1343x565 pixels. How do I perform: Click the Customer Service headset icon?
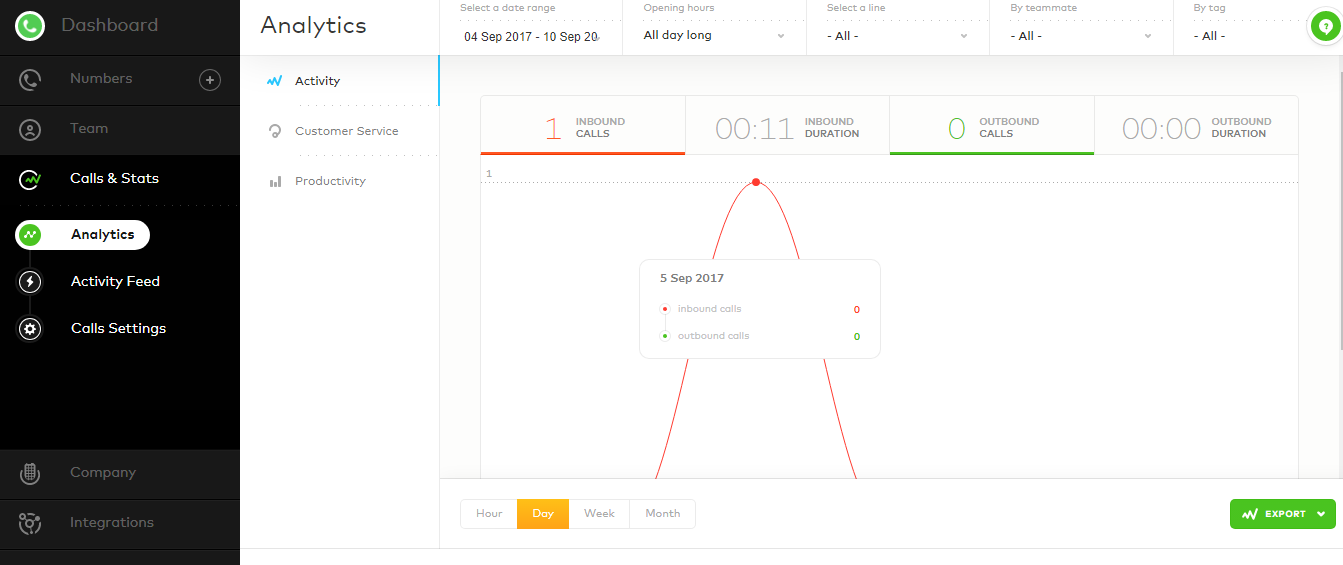[274, 131]
